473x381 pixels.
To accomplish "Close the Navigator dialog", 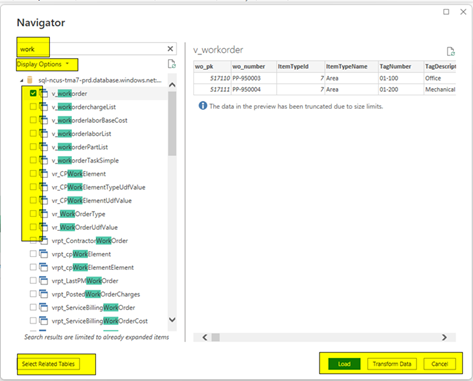I will (463, 12).
